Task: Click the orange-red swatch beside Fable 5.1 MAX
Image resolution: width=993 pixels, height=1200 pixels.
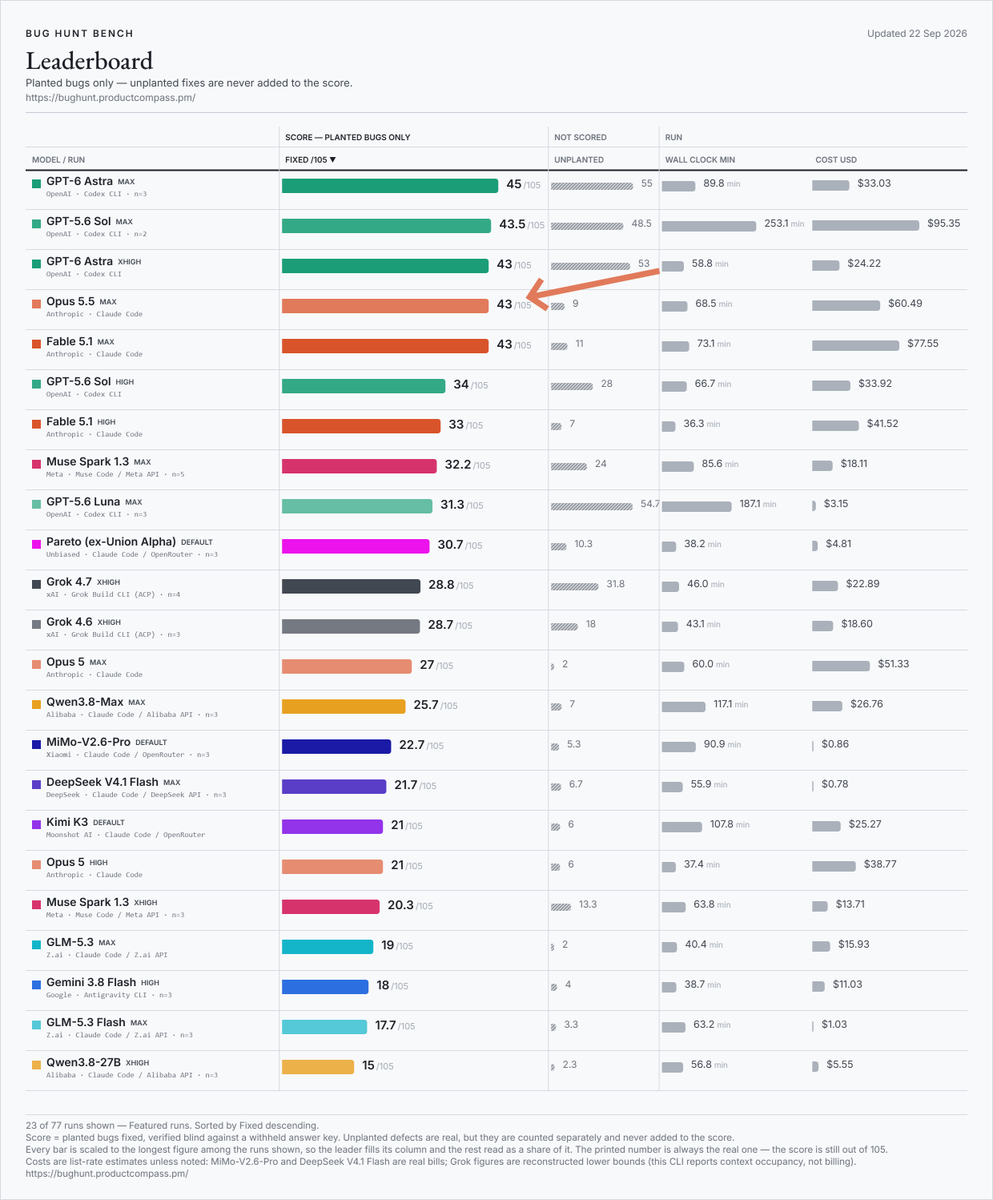Action: point(37,342)
